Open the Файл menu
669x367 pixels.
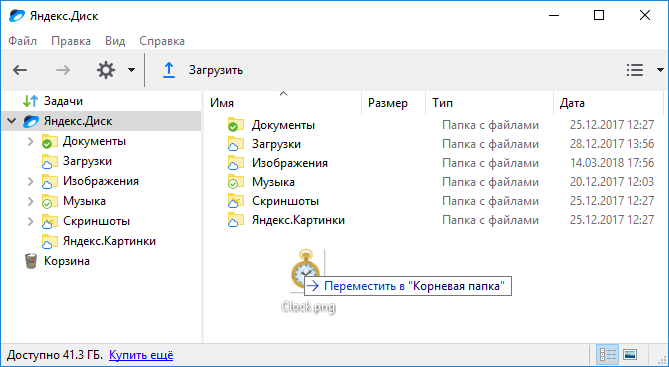click(x=23, y=41)
